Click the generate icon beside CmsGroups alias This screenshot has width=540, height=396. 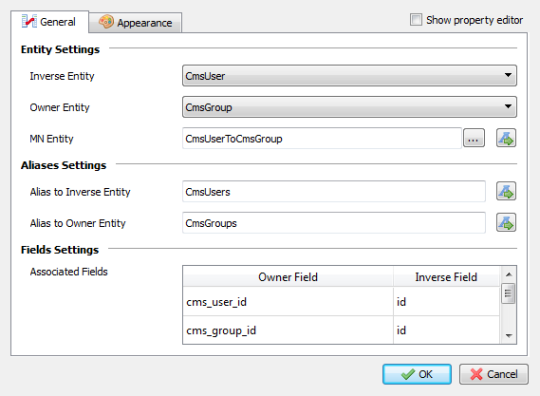click(506, 222)
